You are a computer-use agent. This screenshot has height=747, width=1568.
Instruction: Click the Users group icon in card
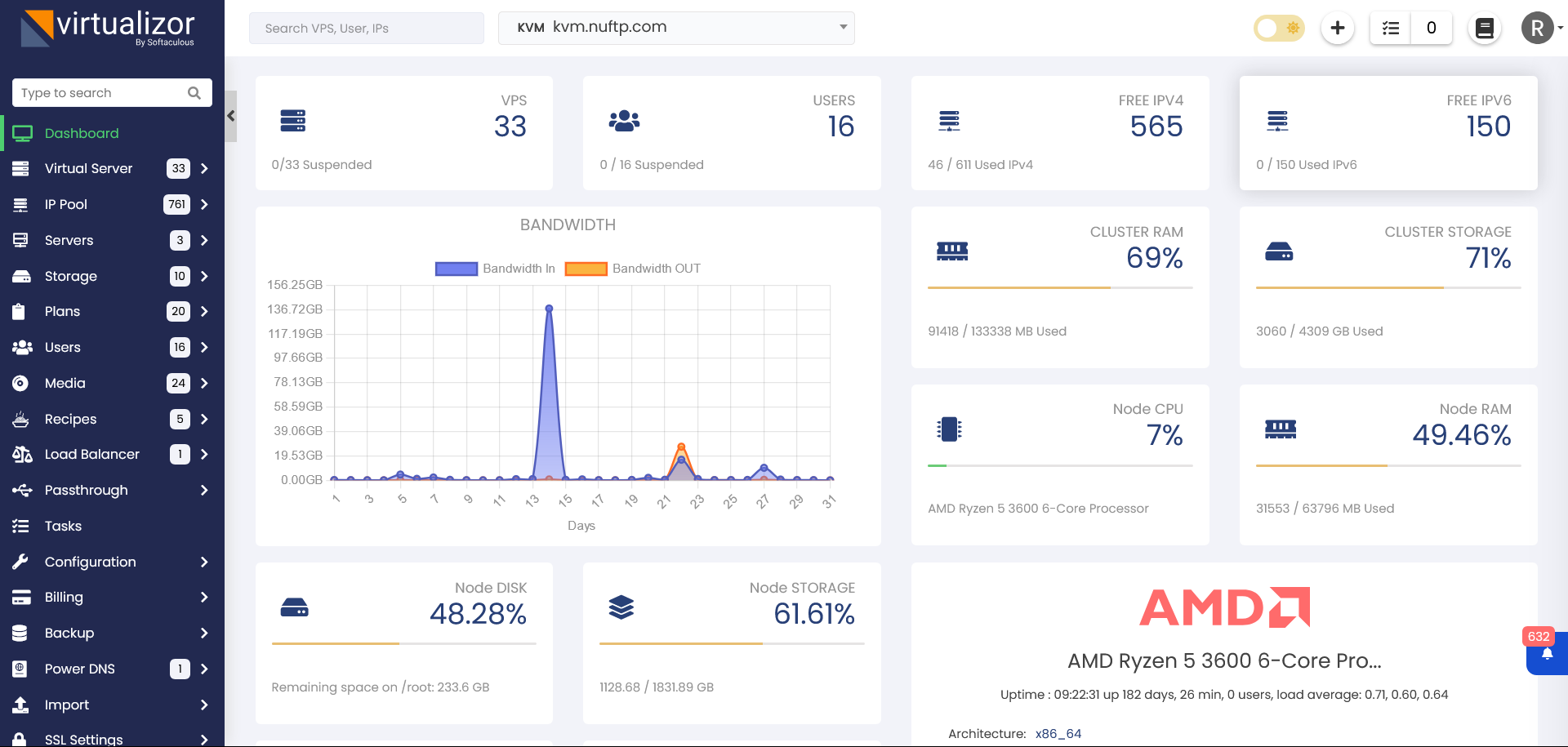624,121
